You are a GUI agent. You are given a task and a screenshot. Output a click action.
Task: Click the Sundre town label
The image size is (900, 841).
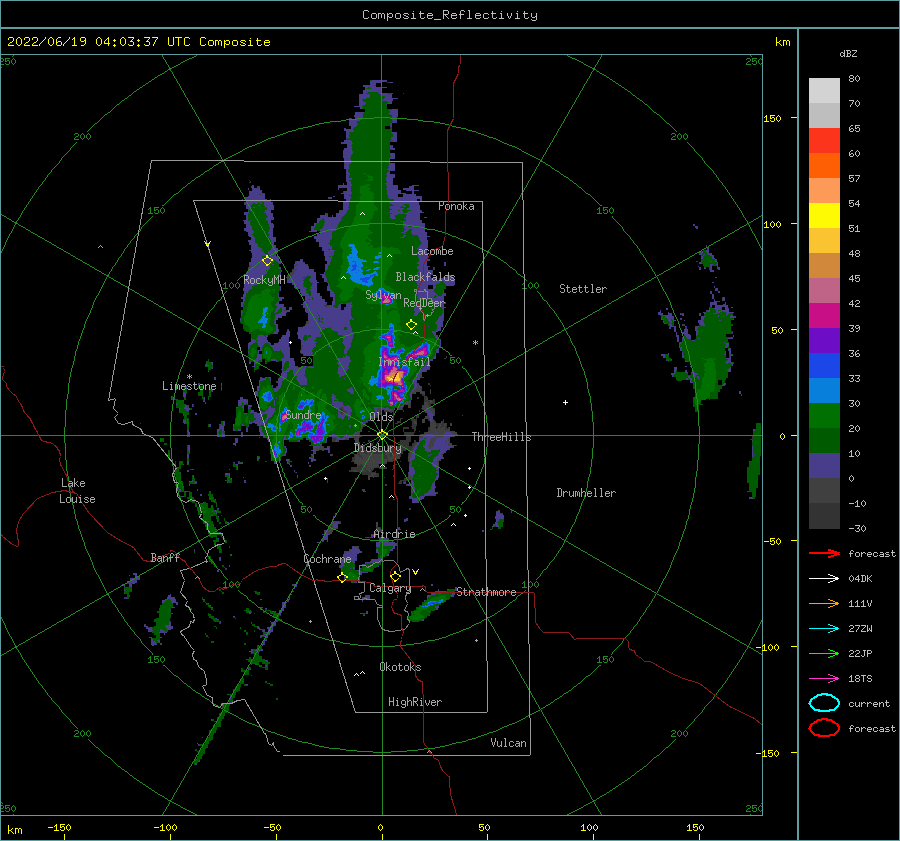[304, 415]
